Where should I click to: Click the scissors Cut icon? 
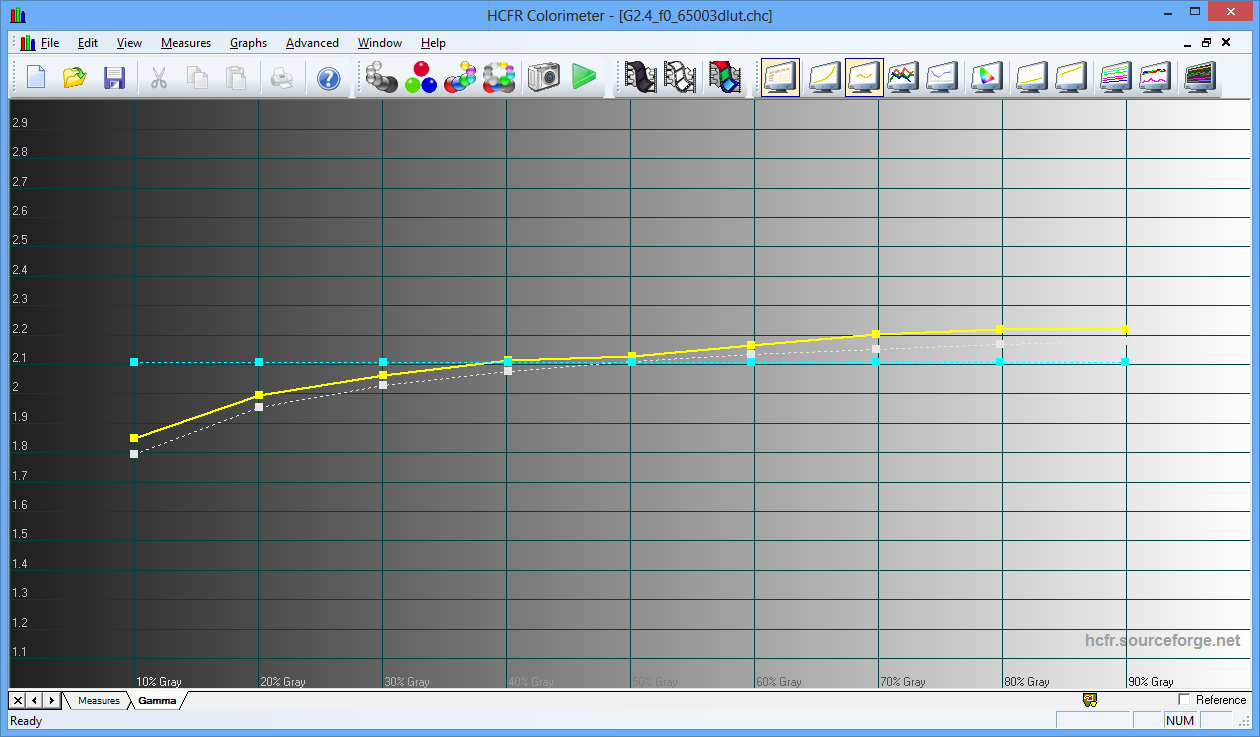[x=158, y=77]
